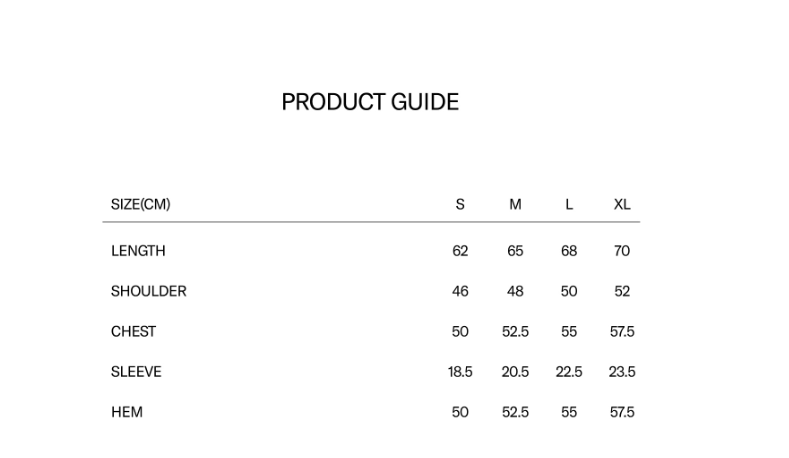The width and height of the screenshot is (789, 458).
Task: Click the PRODUCT GUIDE heading
Action: click(x=370, y=102)
